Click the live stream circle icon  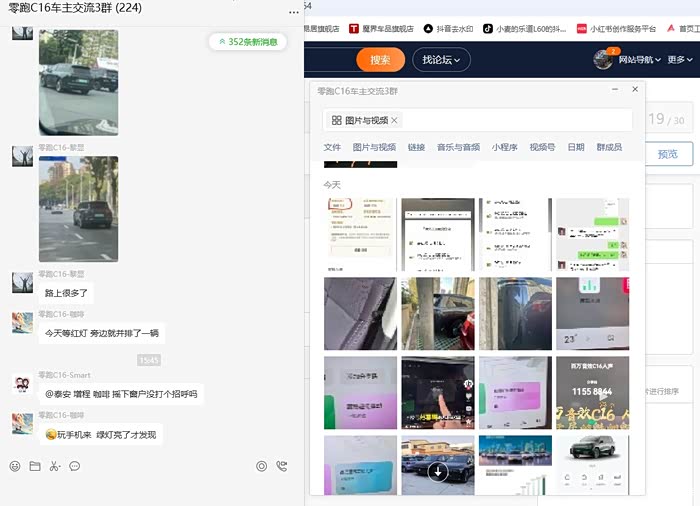pyautogui.click(x=262, y=466)
